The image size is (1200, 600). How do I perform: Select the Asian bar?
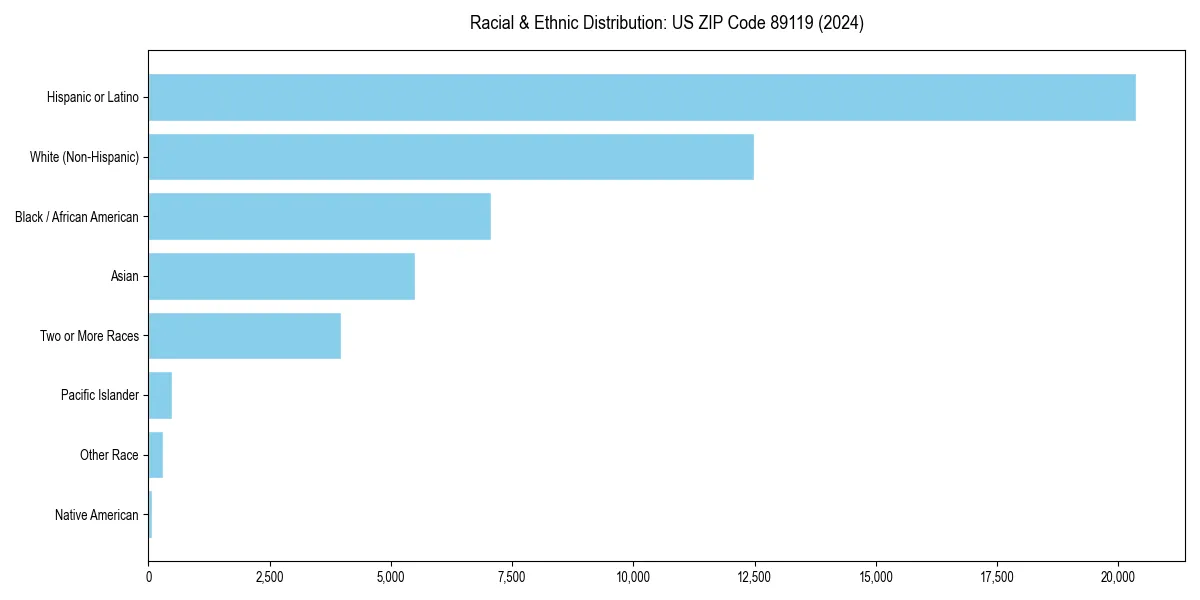point(280,276)
